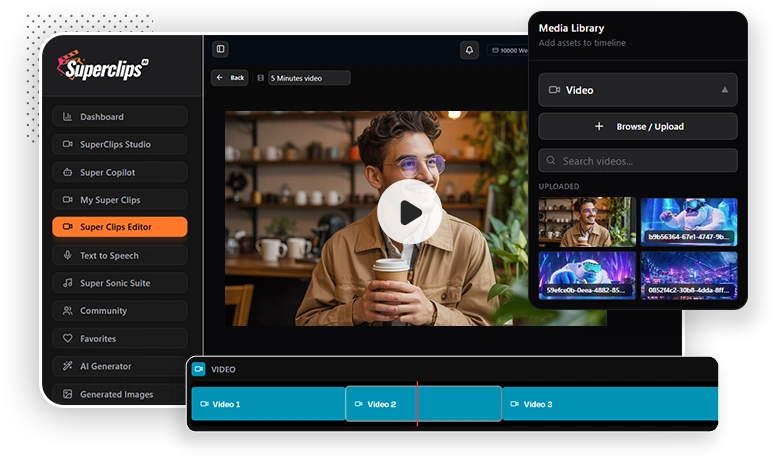Screen dimensions: 775x457
Task: Open the Favorites page
Action: pos(120,338)
